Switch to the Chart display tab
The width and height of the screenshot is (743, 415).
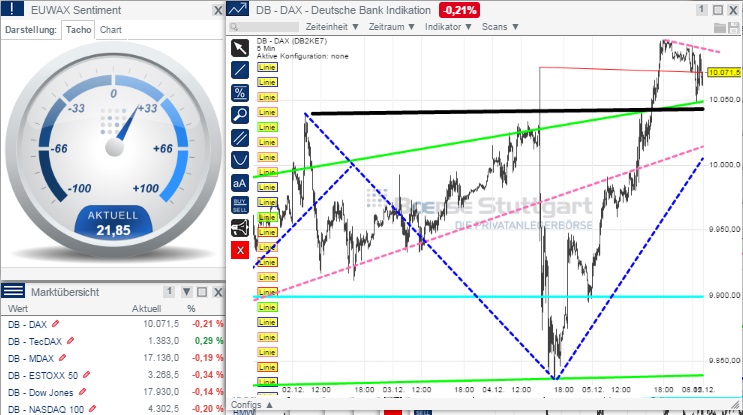[x=110, y=29]
